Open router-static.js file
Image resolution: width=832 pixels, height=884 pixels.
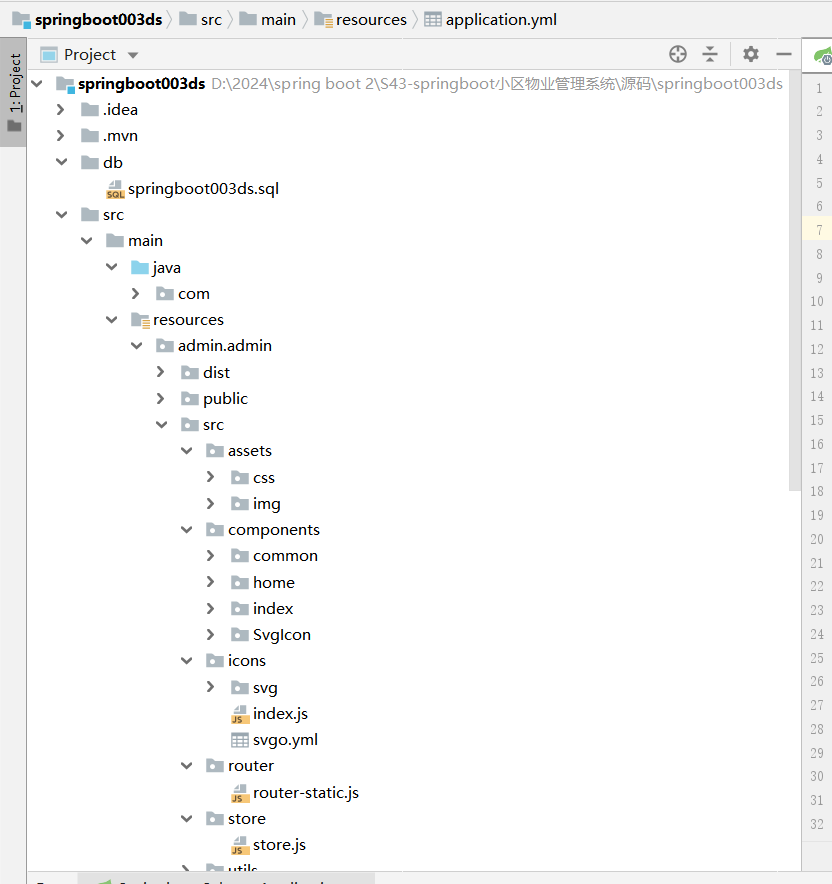305,793
